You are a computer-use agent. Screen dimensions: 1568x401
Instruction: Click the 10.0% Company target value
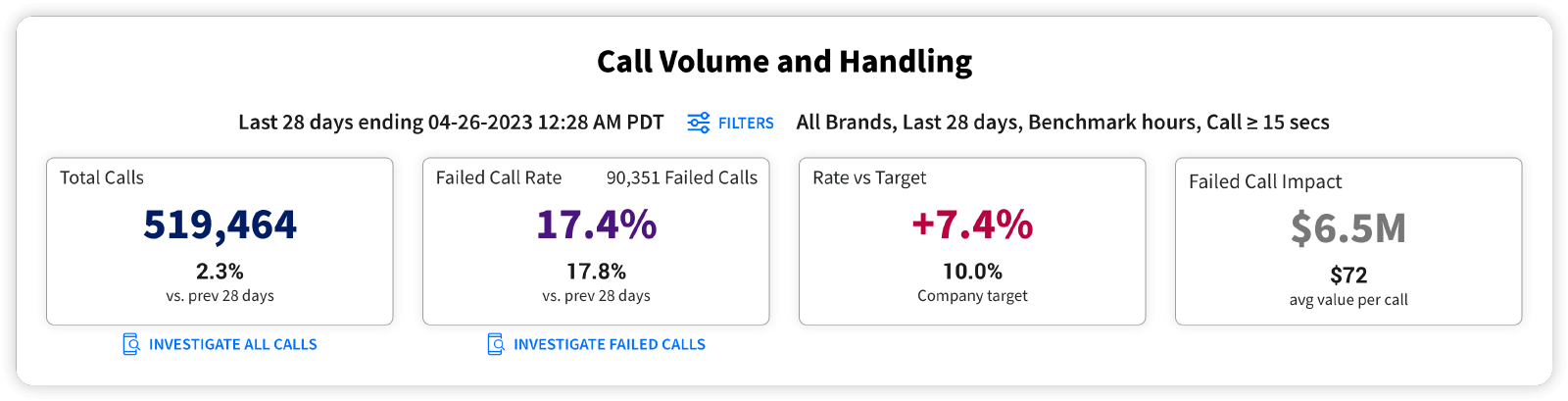(972, 272)
